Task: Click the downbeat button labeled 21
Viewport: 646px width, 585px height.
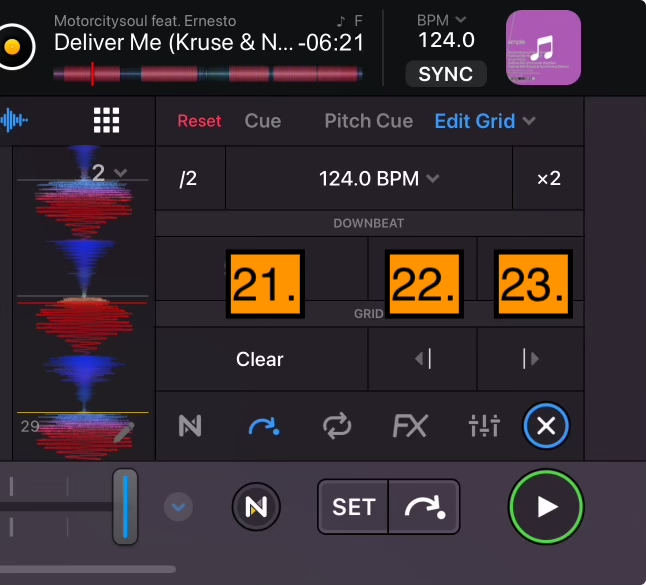Action: [265, 284]
